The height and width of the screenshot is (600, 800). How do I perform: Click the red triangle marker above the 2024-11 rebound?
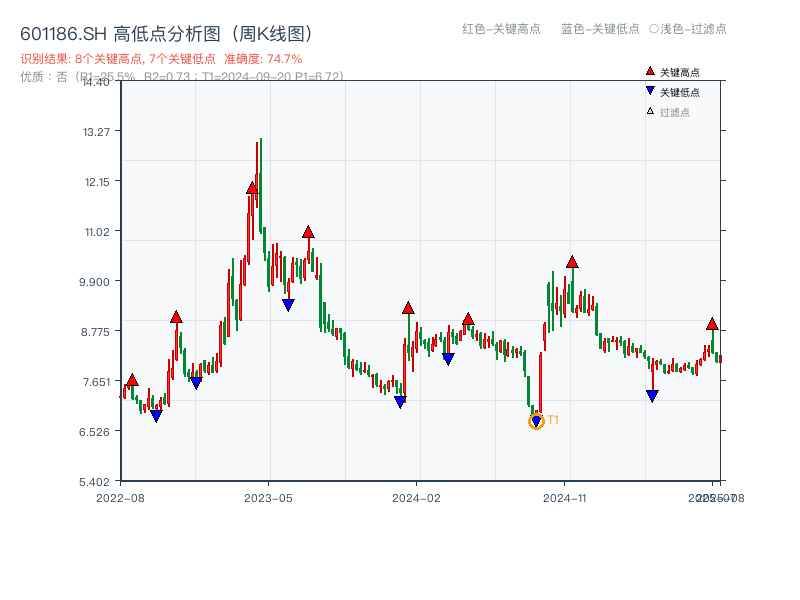tap(572, 261)
